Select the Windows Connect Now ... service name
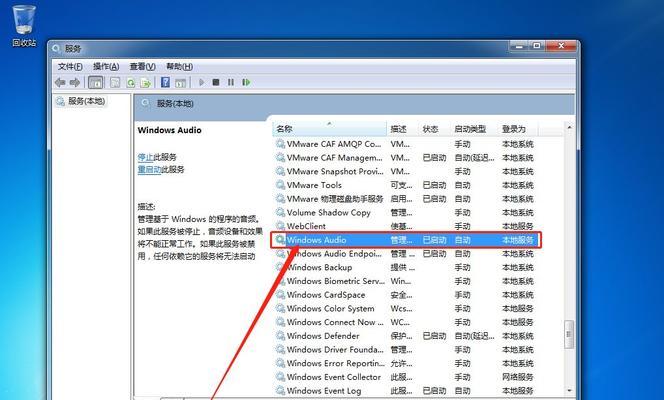664x400 pixels. 335,322
